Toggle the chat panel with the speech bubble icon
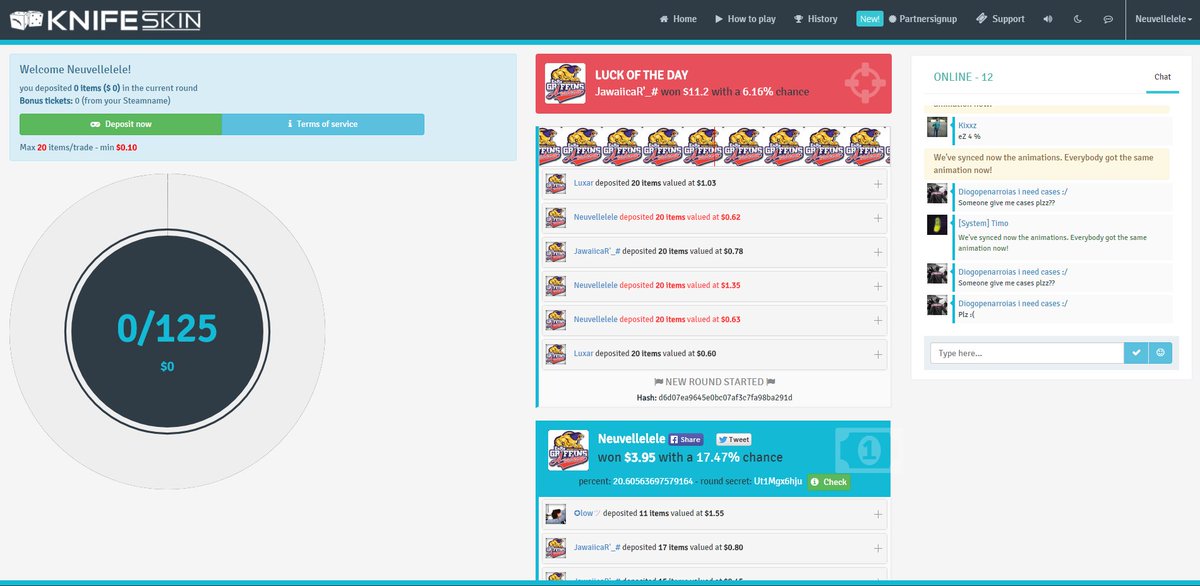 click(x=1108, y=19)
